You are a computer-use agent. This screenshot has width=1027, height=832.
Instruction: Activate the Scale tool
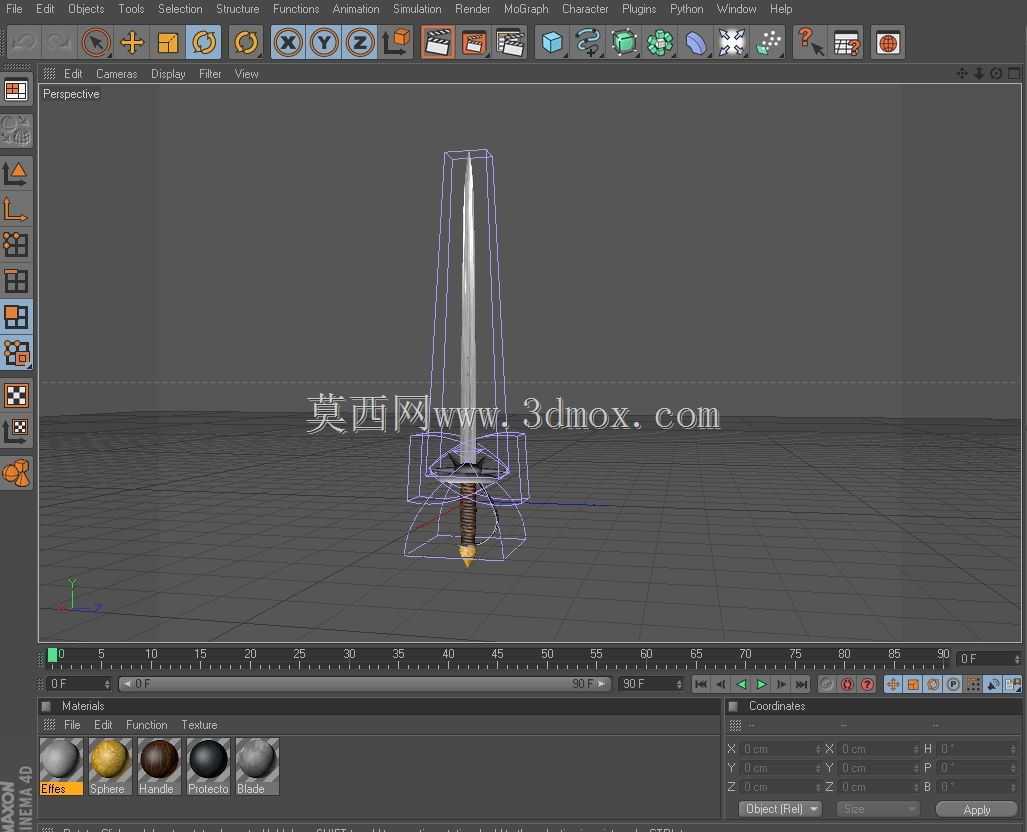[x=168, y=43]
